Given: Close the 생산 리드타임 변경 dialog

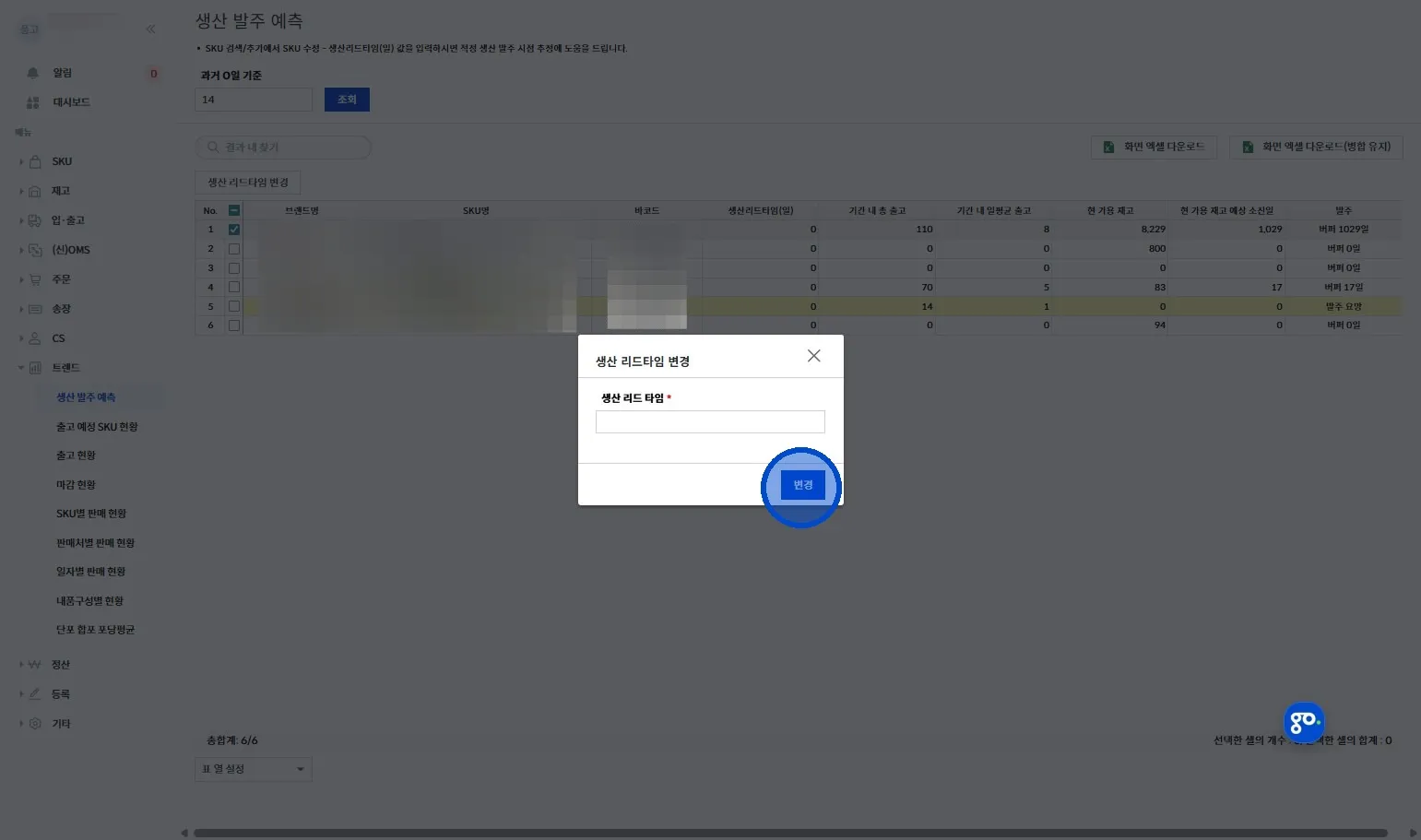Looking at the screenshot, I should tap(813, 356).
